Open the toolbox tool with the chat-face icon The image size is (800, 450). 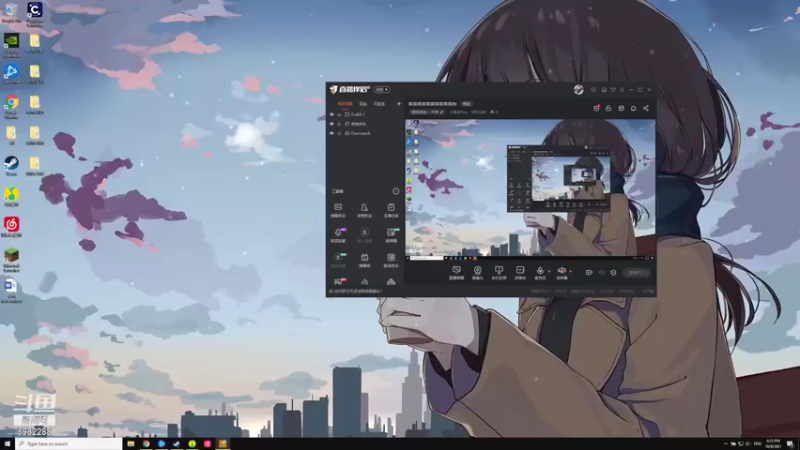pos(338,210)
